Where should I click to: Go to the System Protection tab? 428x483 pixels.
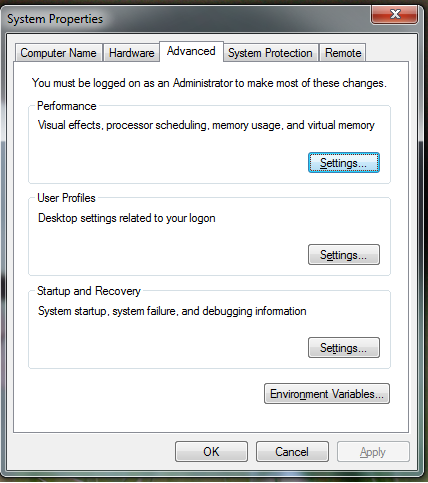tap(270, 53)
